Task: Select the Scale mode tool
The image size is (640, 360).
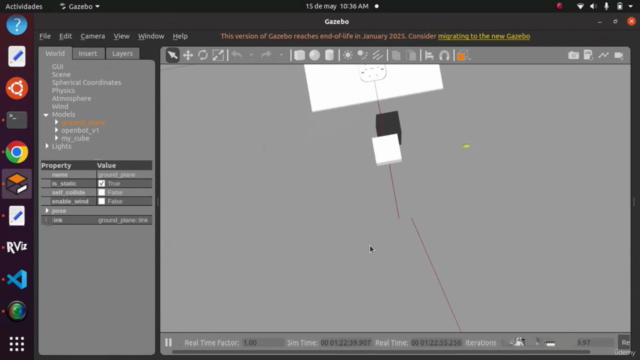Action: click(218, 55)
